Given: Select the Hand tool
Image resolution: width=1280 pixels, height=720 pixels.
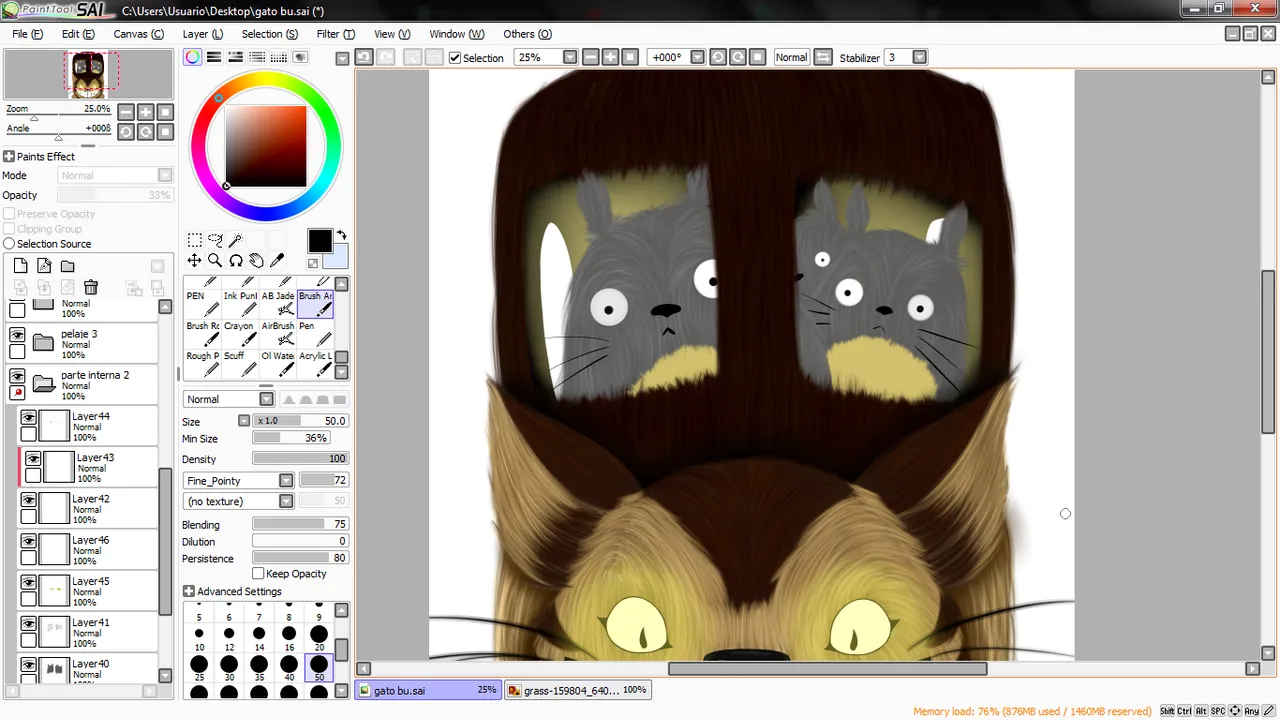Looking at the screenshot, I should pos(256,261).
